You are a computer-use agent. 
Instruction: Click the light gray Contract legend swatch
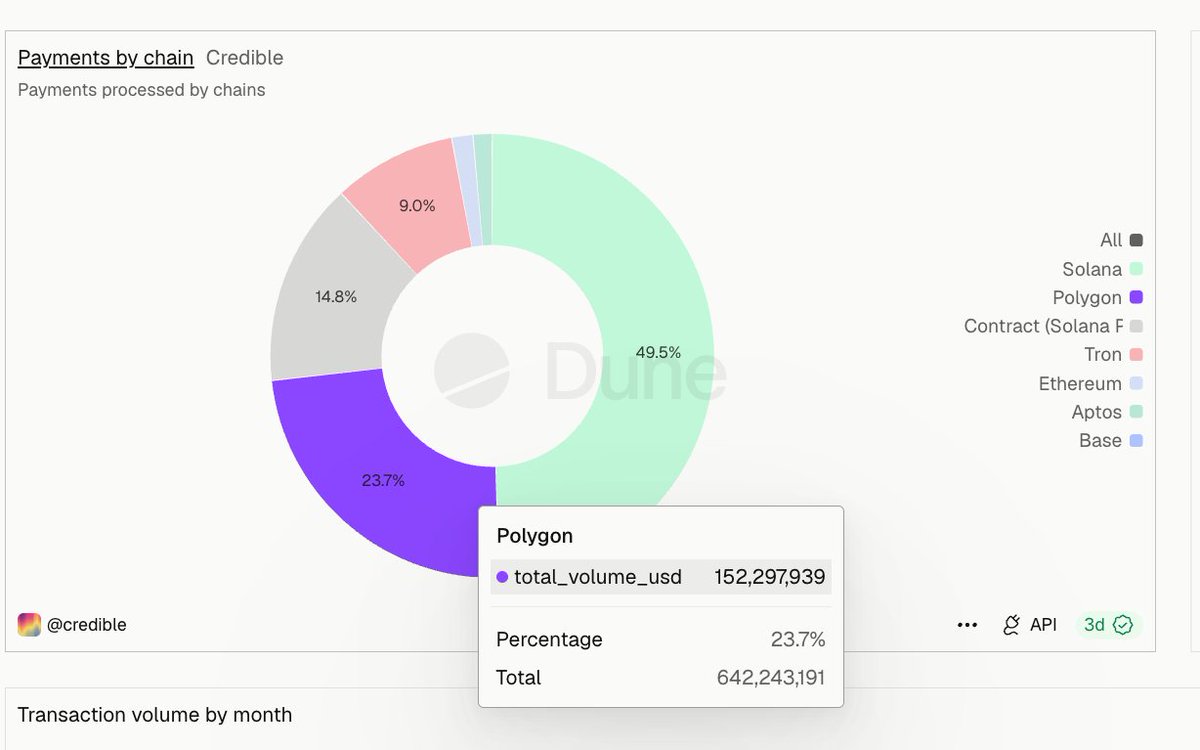pyautogui.click(x=1136, y=326)
